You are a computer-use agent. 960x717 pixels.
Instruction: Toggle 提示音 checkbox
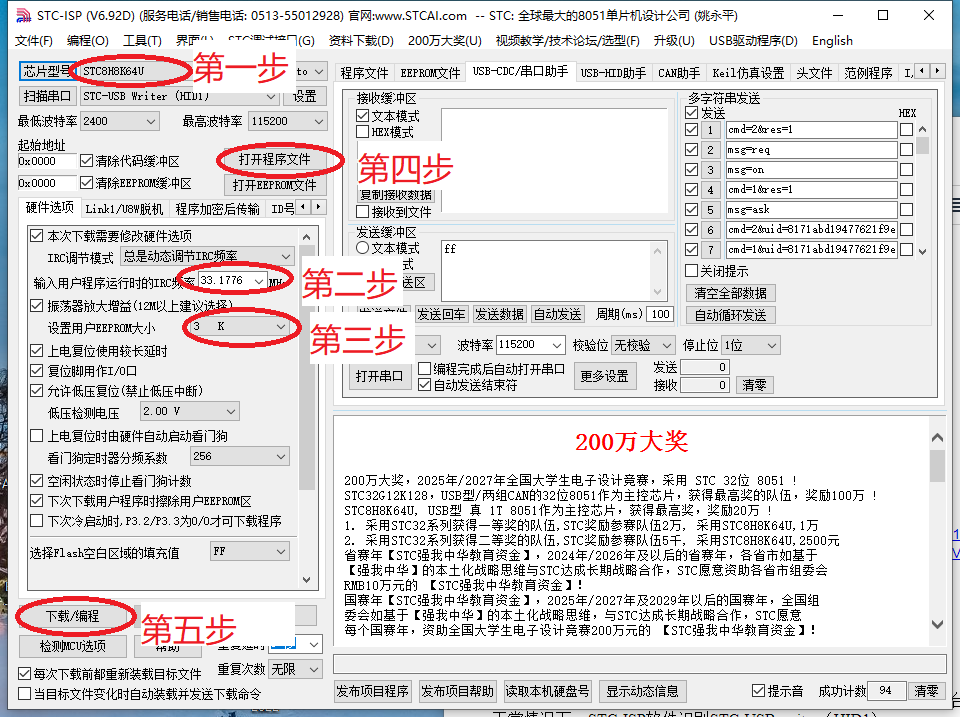pos(759,691)
